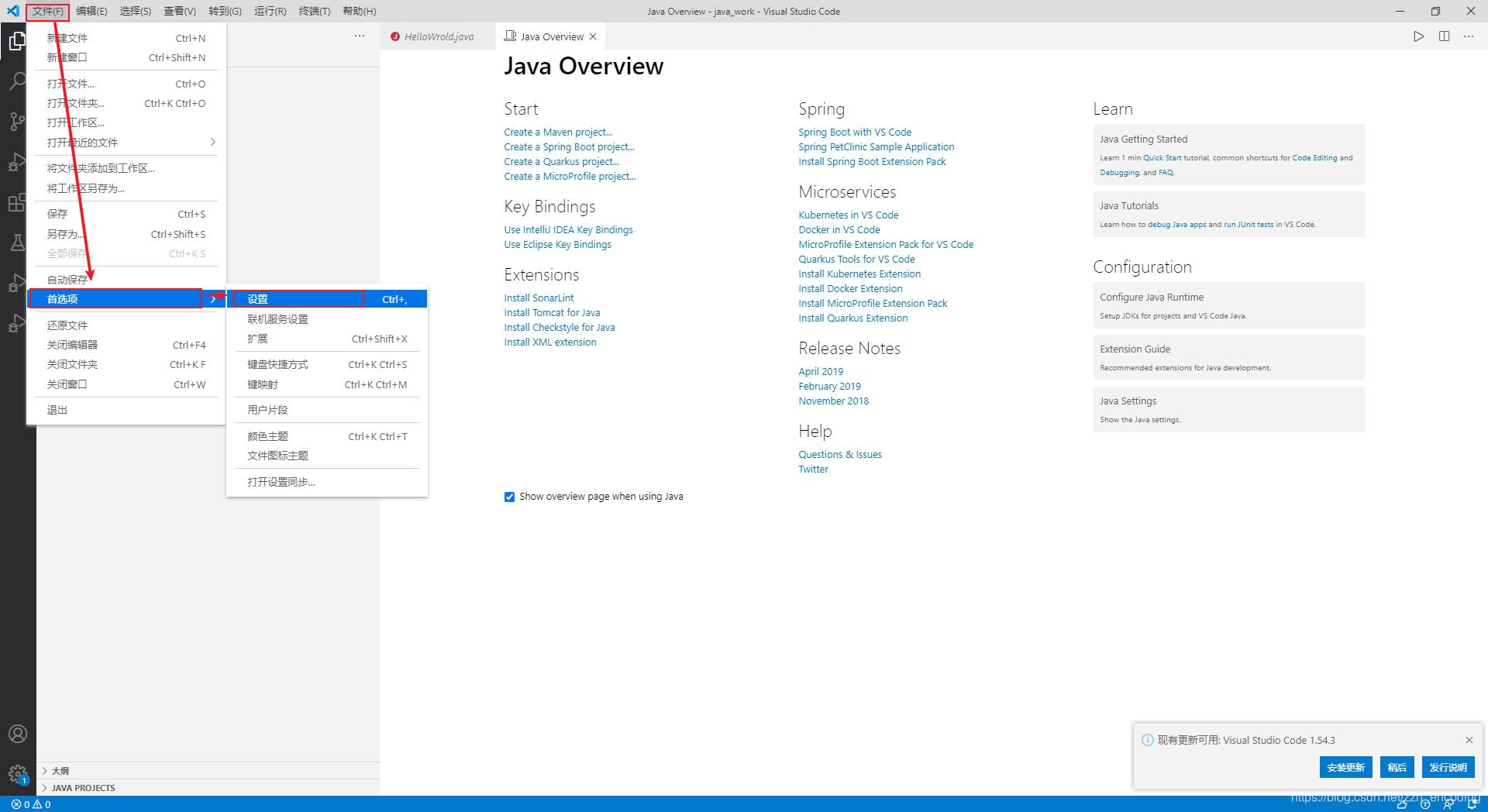Open Install Tomcat for Java link
Viewport: 1488px width, 812px height.
pos(552,313)
